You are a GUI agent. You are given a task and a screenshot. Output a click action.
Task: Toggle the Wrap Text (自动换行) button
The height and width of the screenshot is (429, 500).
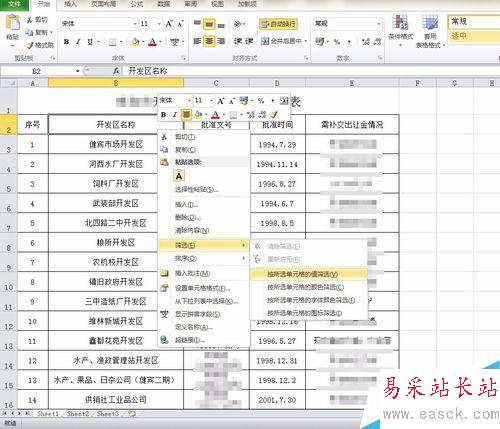click(278, 24)
